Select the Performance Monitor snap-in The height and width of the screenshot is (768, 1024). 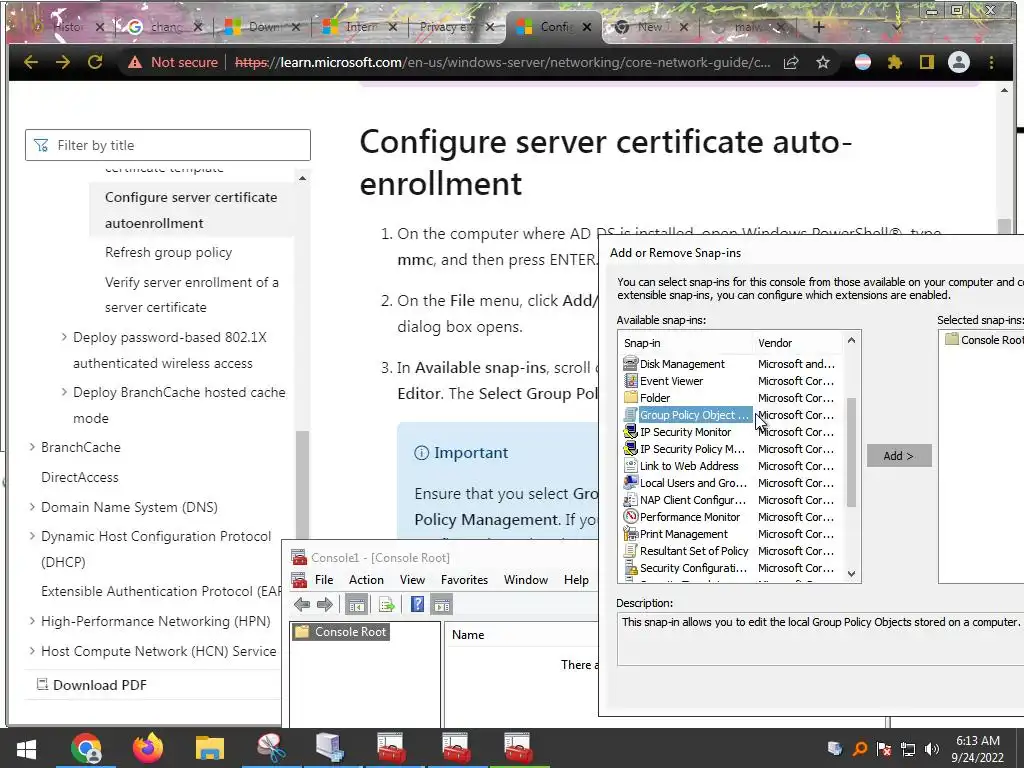point(690,517)
